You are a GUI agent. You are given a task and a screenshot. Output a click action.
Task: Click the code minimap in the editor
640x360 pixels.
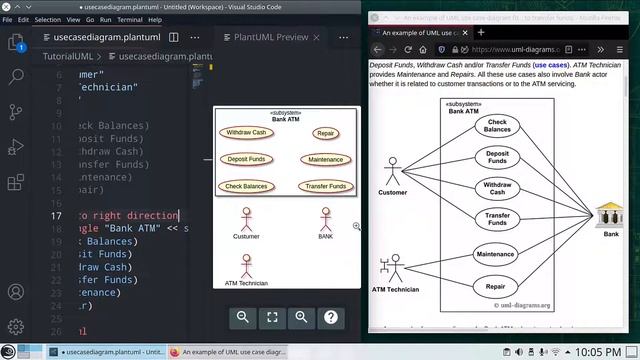point(198,77)
